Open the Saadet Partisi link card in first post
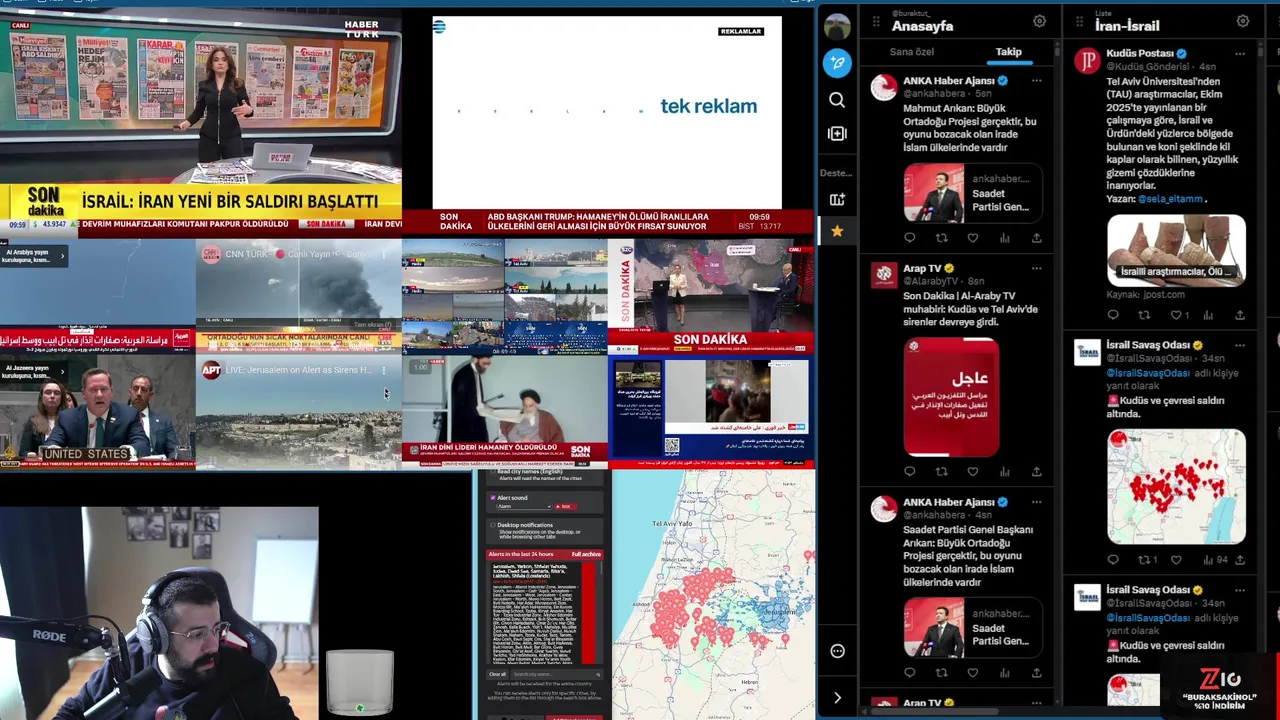1280x720 pixels. (973, 193)
